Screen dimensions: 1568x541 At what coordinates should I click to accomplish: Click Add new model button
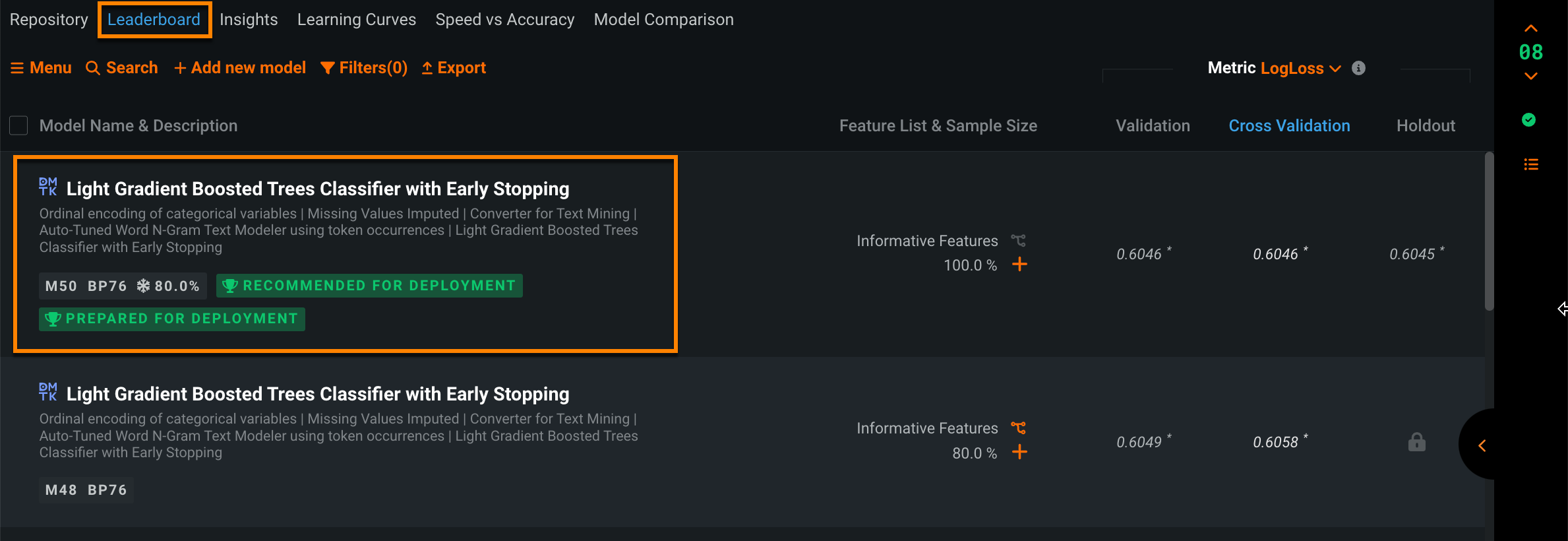[240, 68]
